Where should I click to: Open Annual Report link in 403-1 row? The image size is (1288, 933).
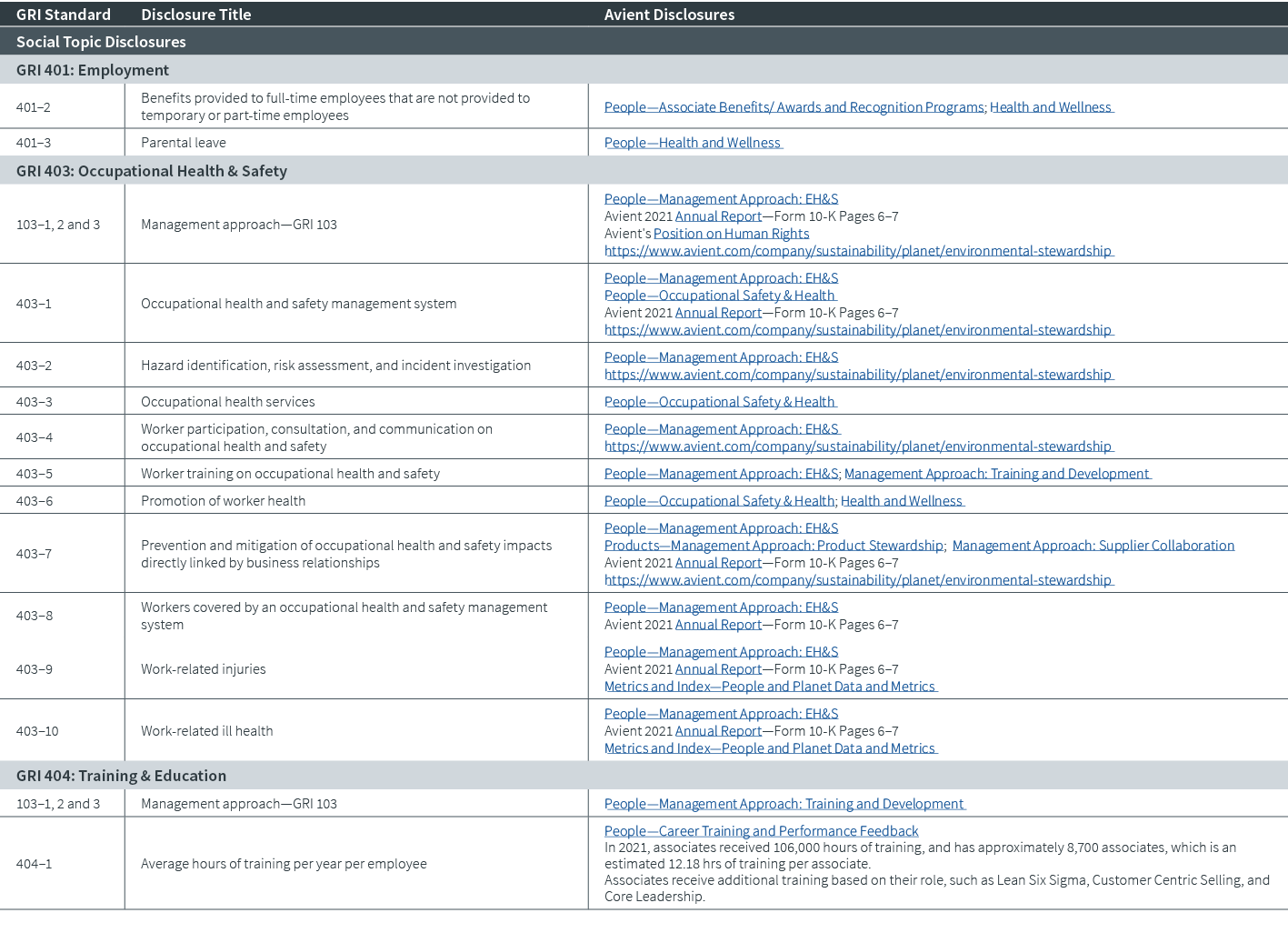[x=718, y=313]
